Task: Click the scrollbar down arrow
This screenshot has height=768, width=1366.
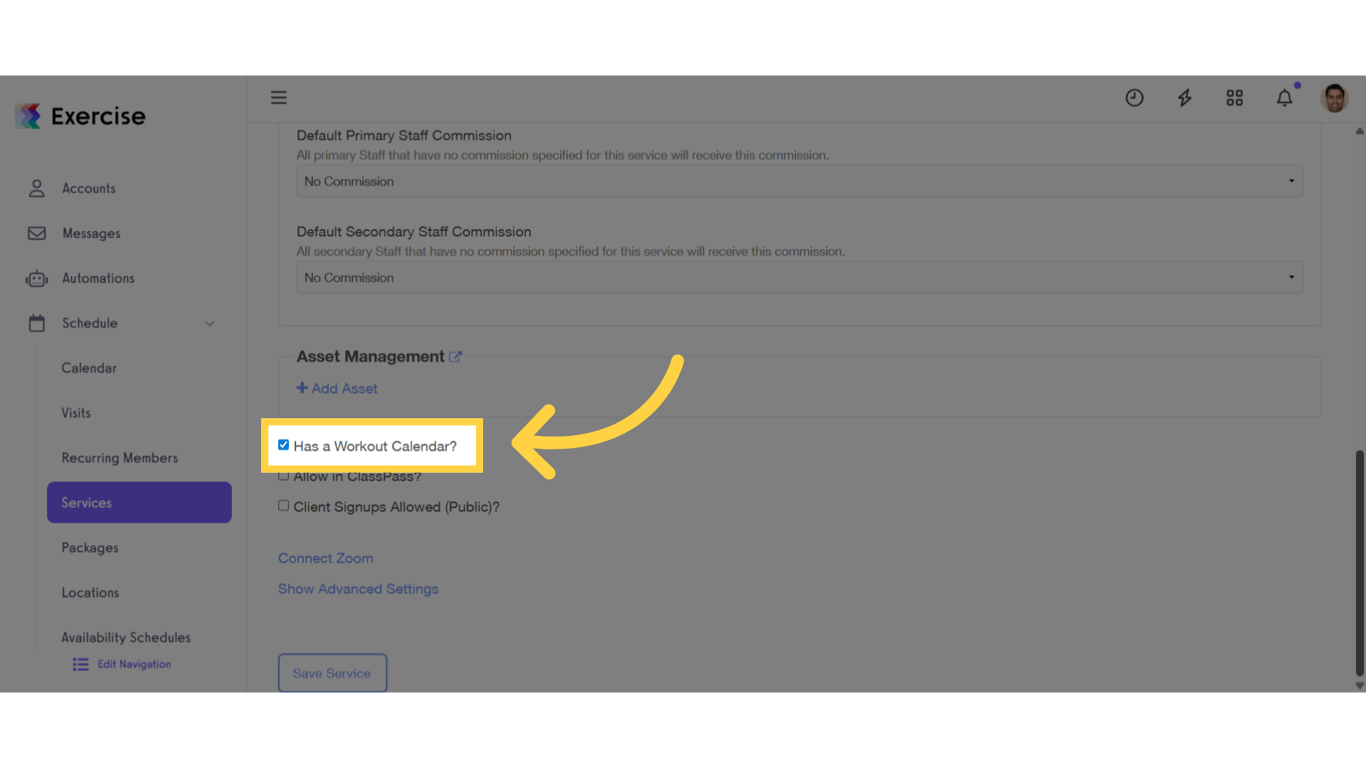Action: point(1359,685)
